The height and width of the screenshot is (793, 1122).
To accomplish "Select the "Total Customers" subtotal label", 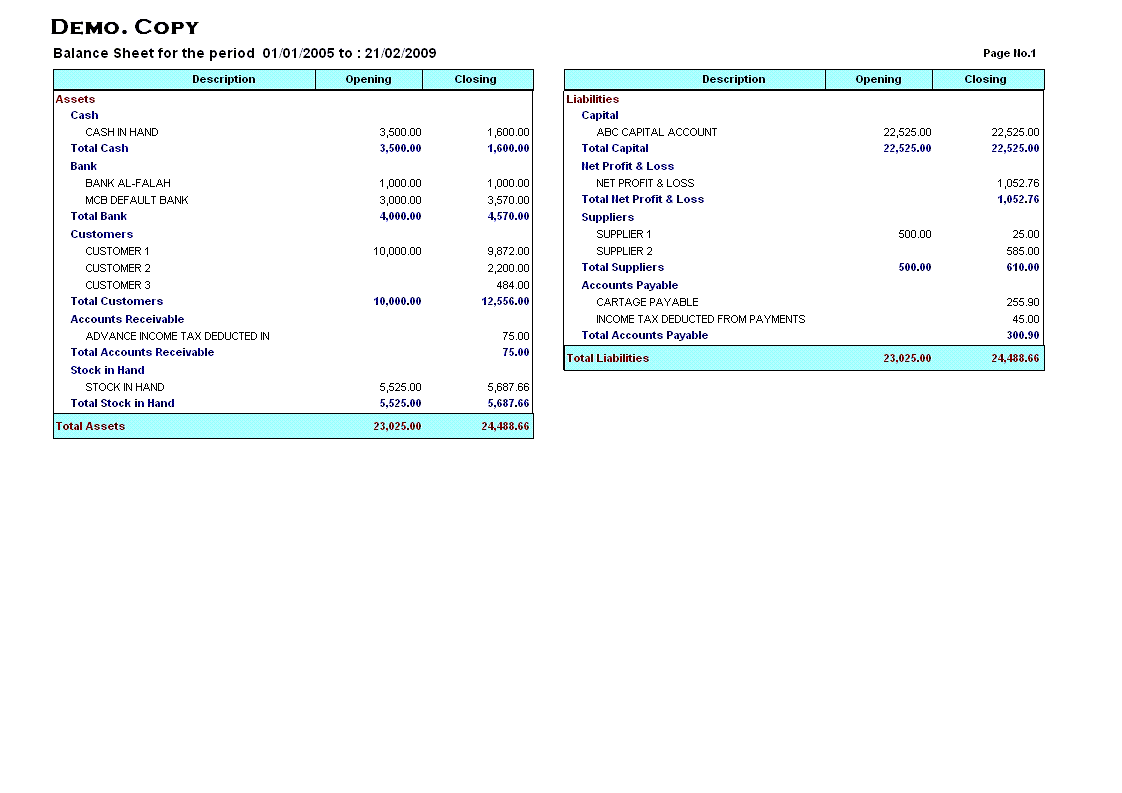I will tap(117, 301).
